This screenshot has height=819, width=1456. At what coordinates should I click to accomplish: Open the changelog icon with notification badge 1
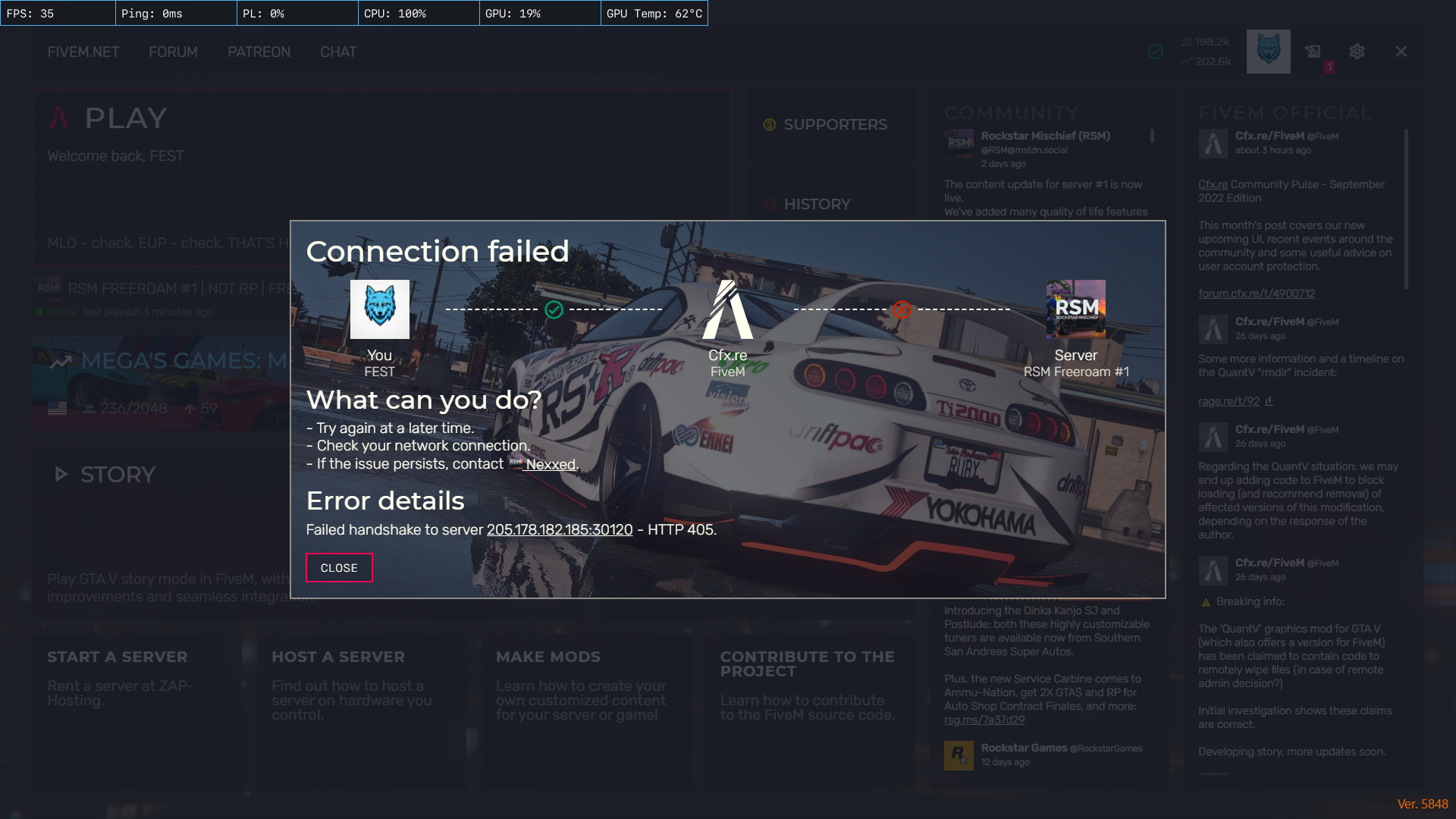click(x=1314, y=51)
